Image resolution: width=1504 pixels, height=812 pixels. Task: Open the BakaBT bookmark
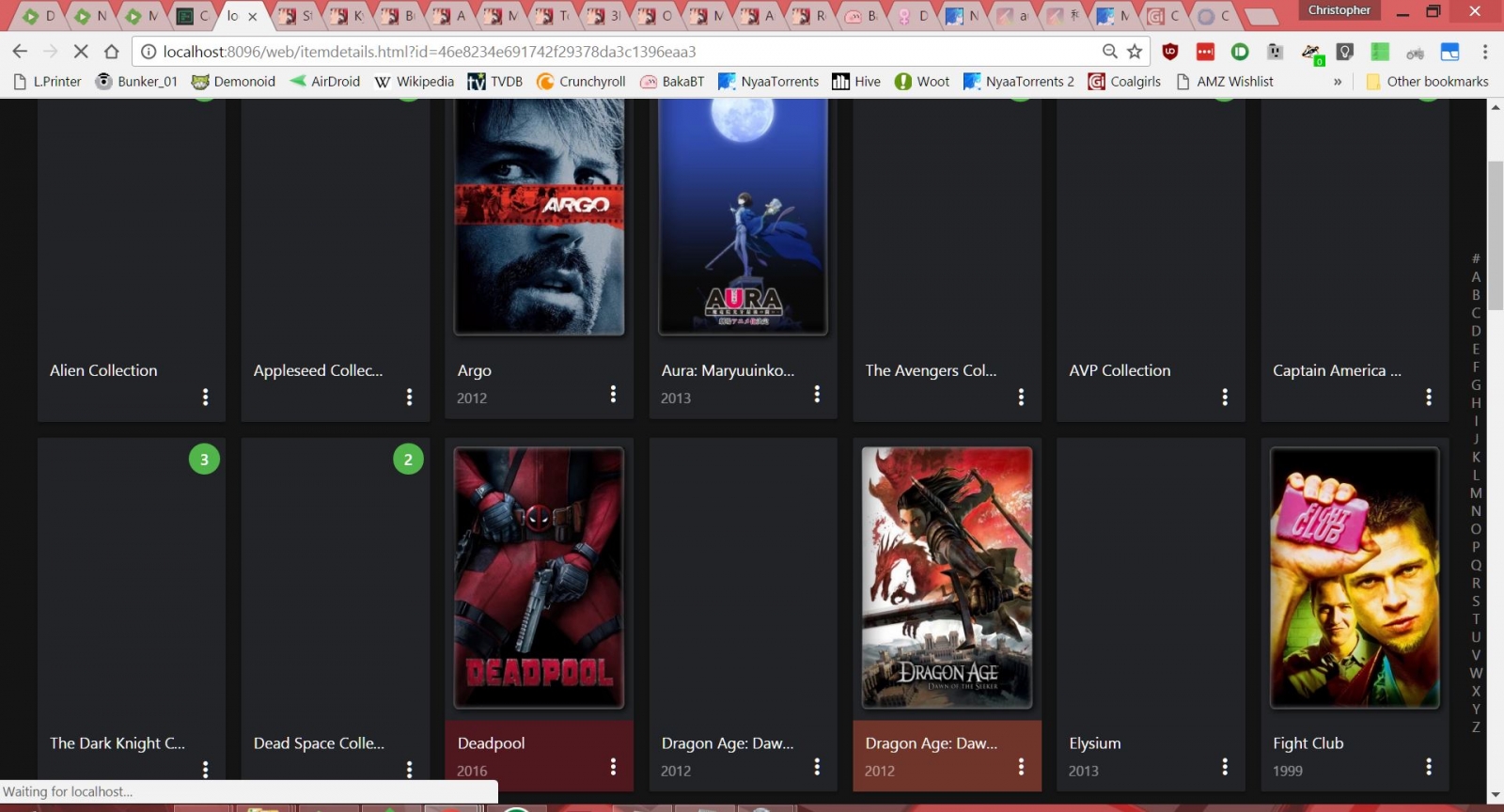coord(672,82)
